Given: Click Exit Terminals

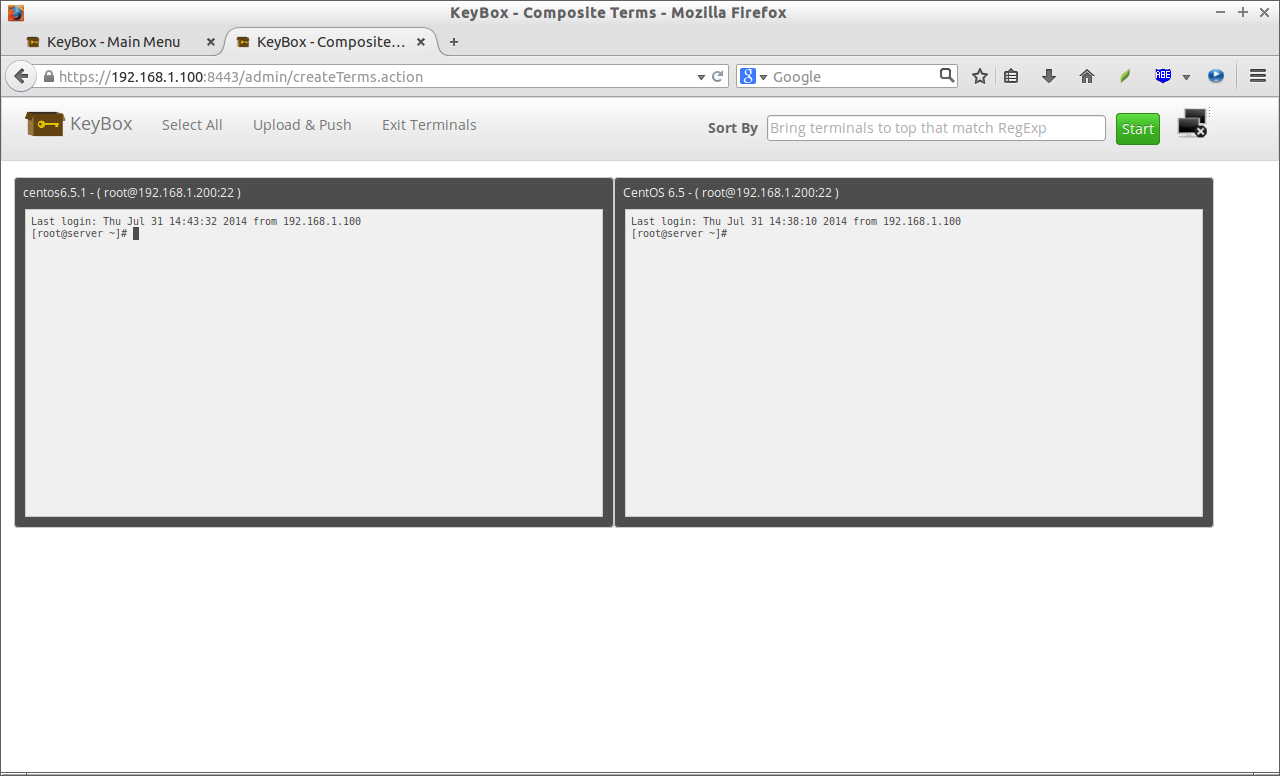Looking at the screenshot, I should [x=429, y=125].
